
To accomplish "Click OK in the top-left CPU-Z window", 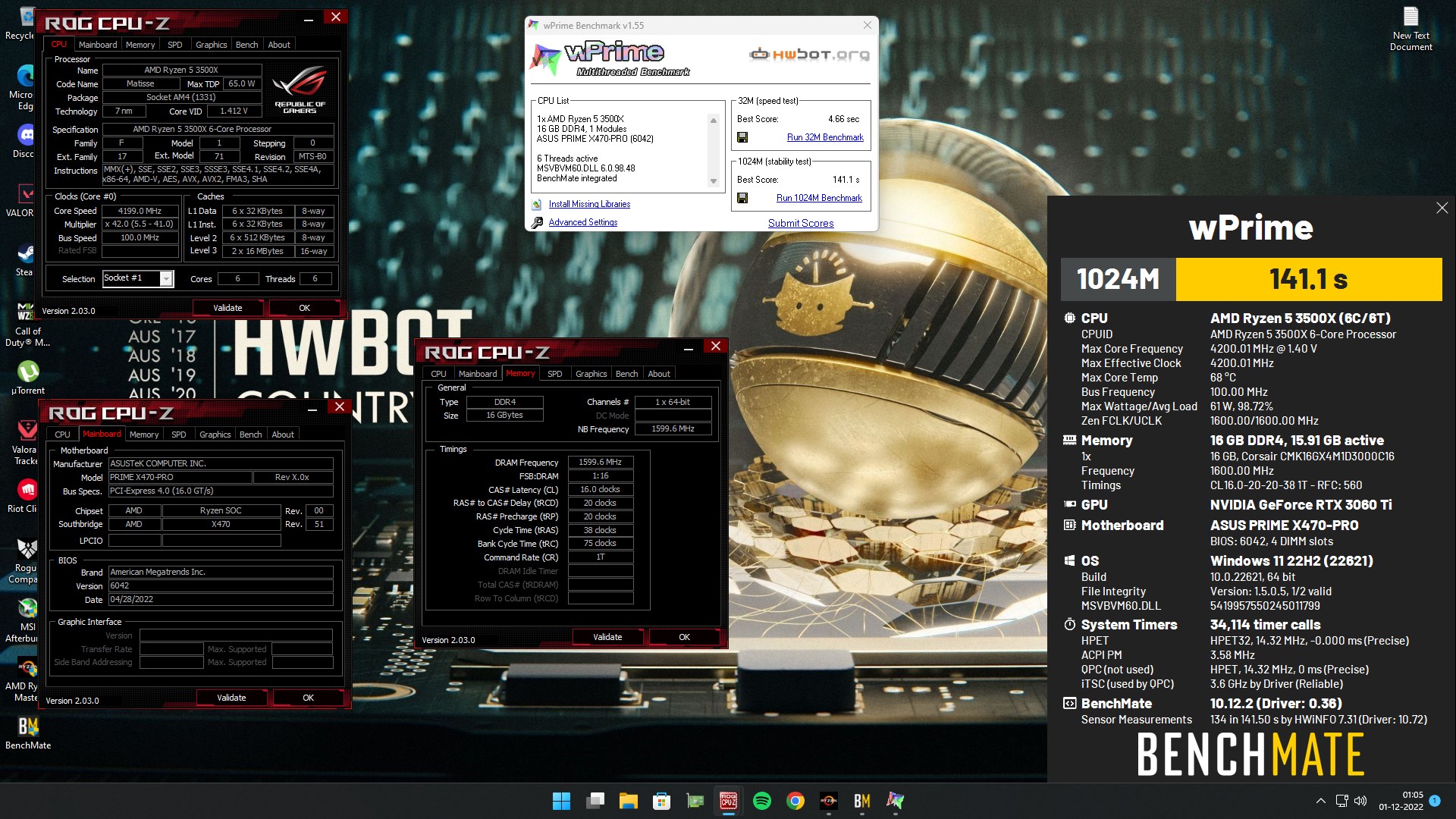I will pos(304,308).
